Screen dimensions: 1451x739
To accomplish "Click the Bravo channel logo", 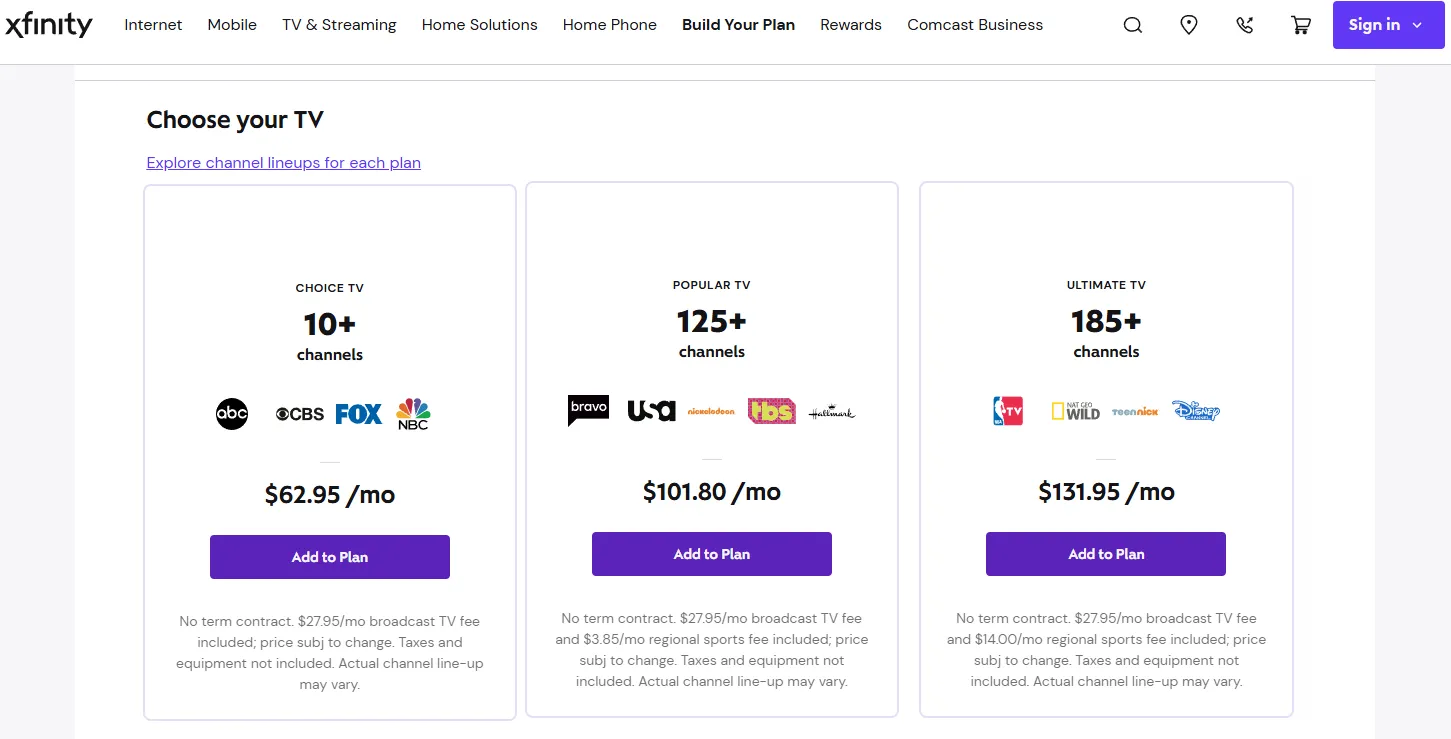I will click(x=588, y=408).
